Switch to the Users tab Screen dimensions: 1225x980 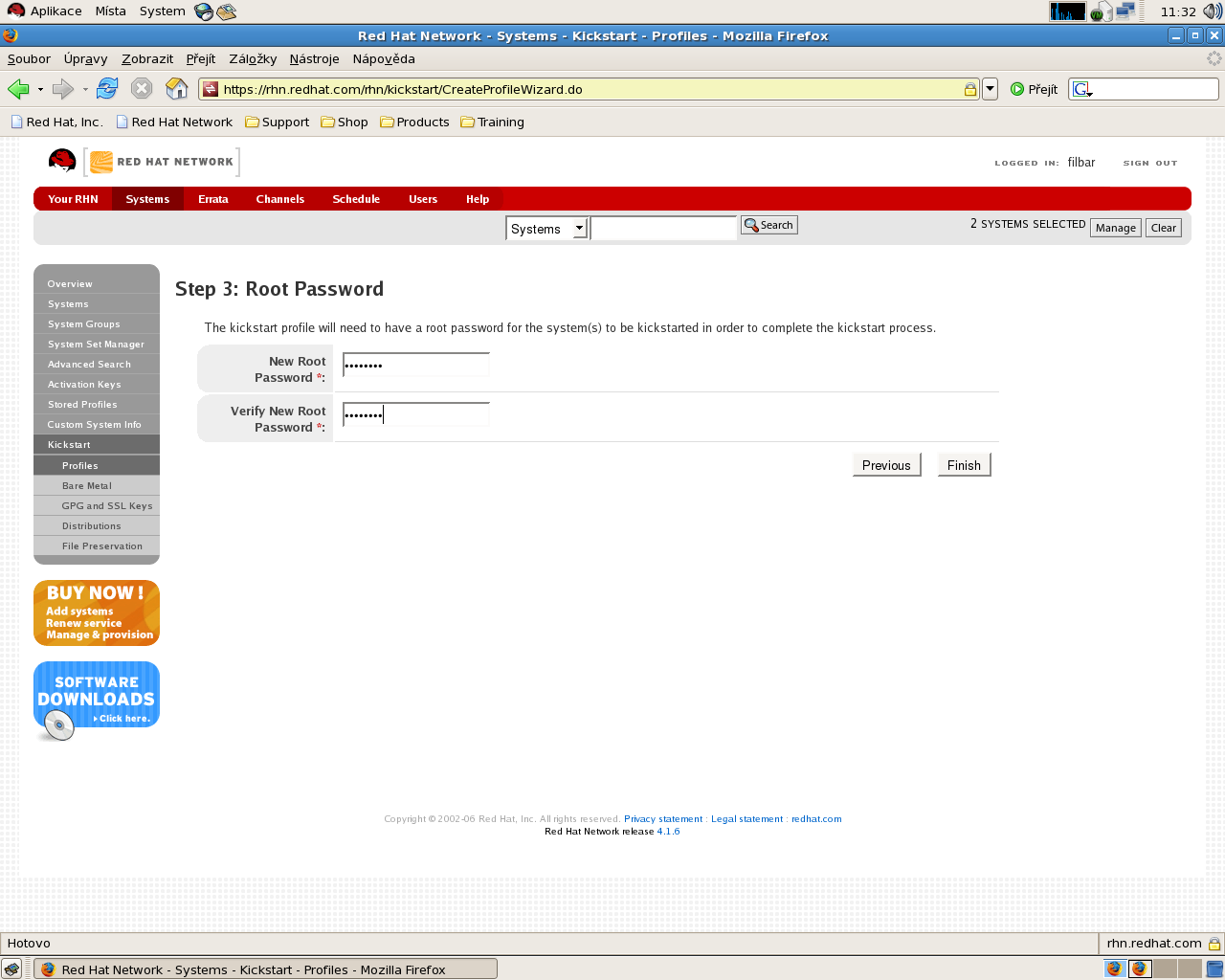423,199
